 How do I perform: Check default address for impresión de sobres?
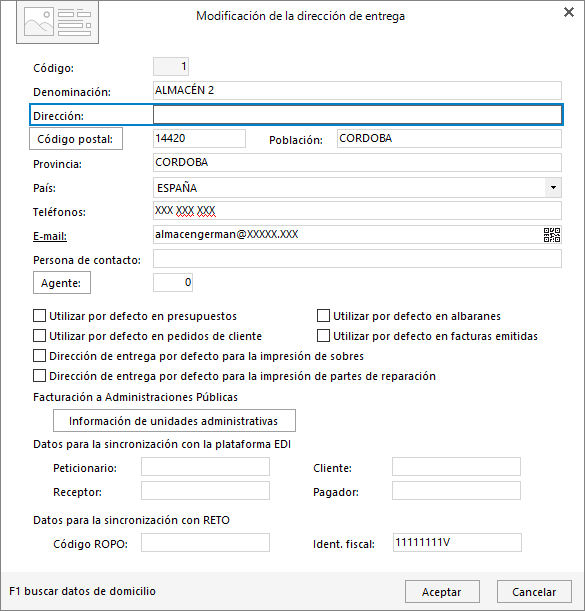point(39,356)
